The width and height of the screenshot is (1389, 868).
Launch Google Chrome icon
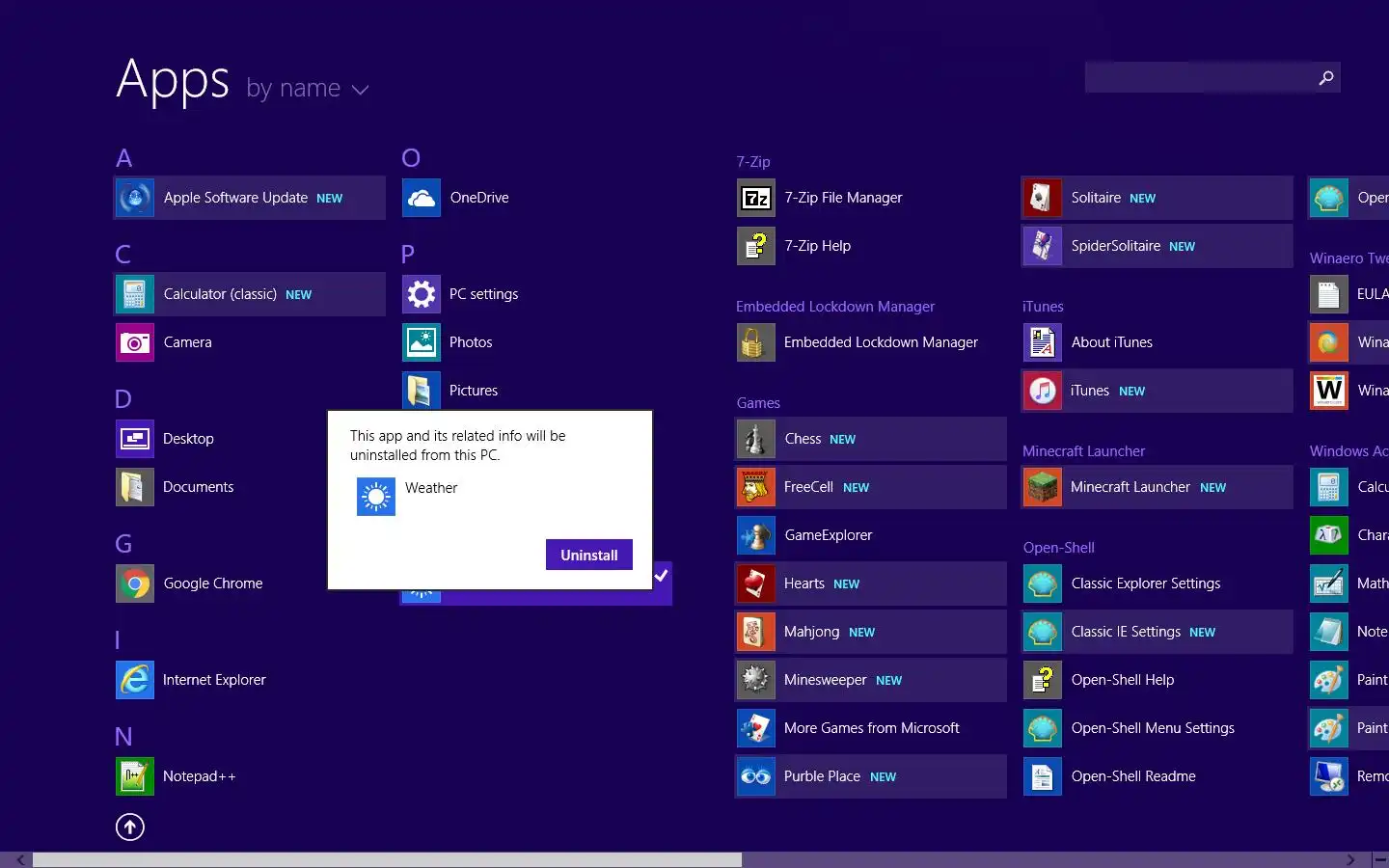[x=135, y=583]
